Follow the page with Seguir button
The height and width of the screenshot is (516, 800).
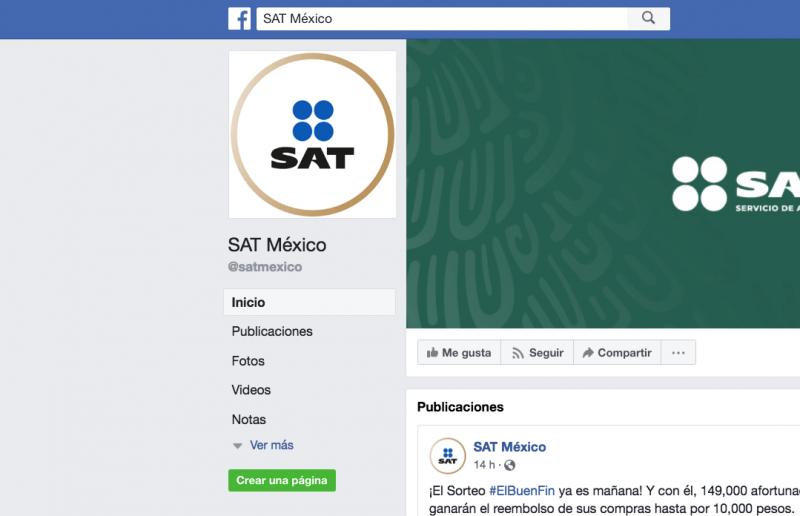(x=537, y=353)
